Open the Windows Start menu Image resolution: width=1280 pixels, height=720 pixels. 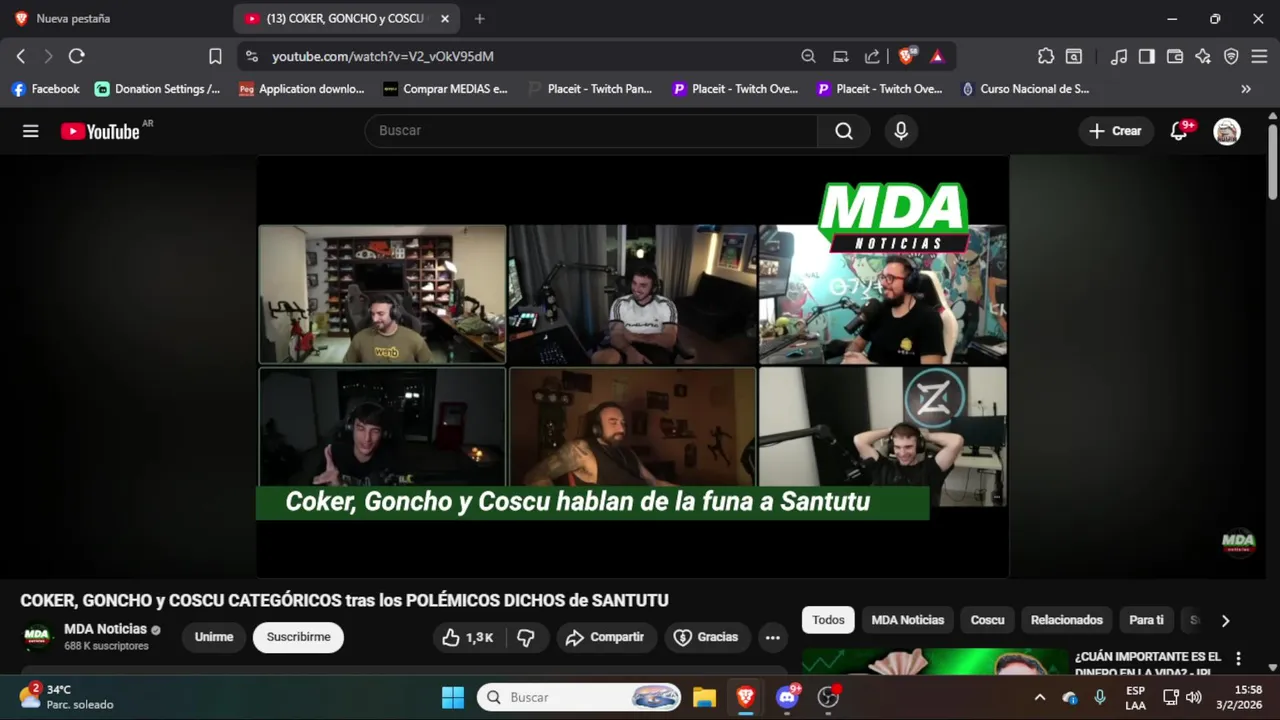[453, 697]
